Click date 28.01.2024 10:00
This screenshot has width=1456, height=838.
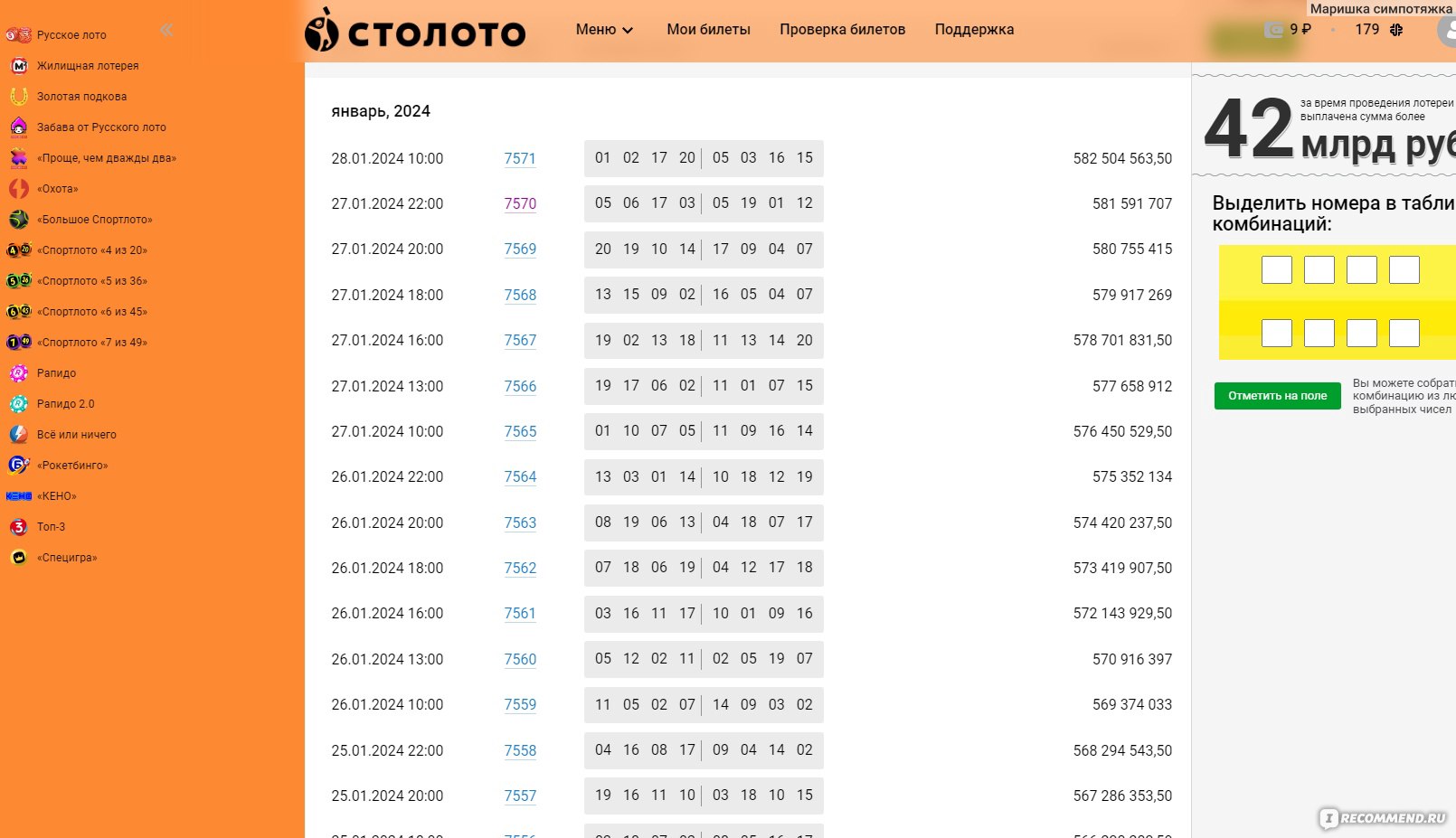point(387,159)
